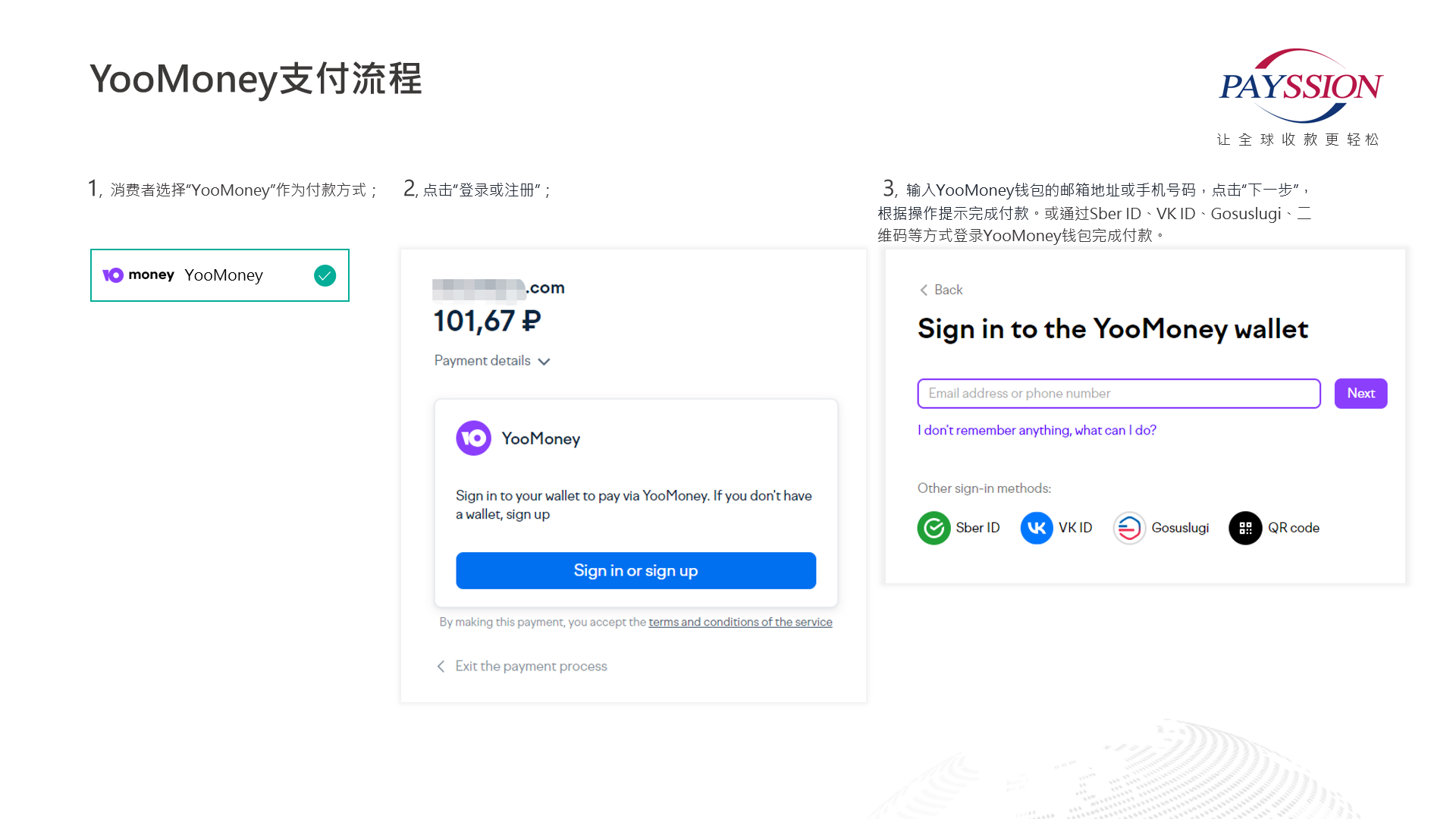Click the purple YooMoney logo on payment card
This screenshot has width=1456, height=819.
(473, 438)
